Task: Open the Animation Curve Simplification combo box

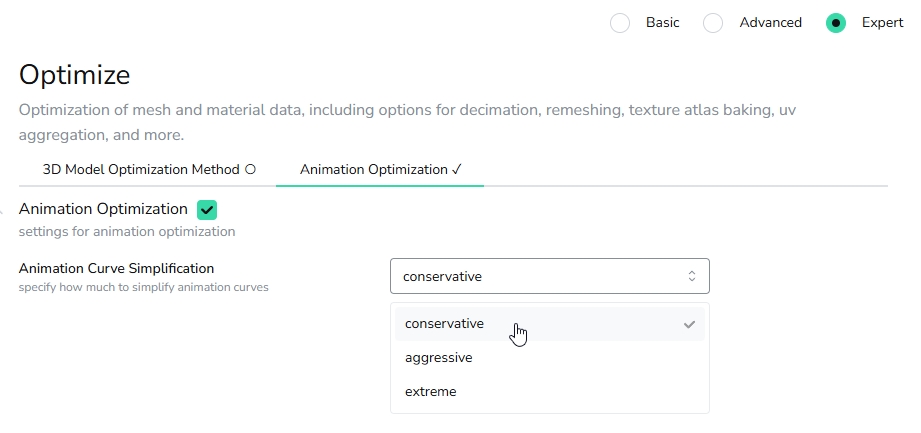Action: point(550,276)
